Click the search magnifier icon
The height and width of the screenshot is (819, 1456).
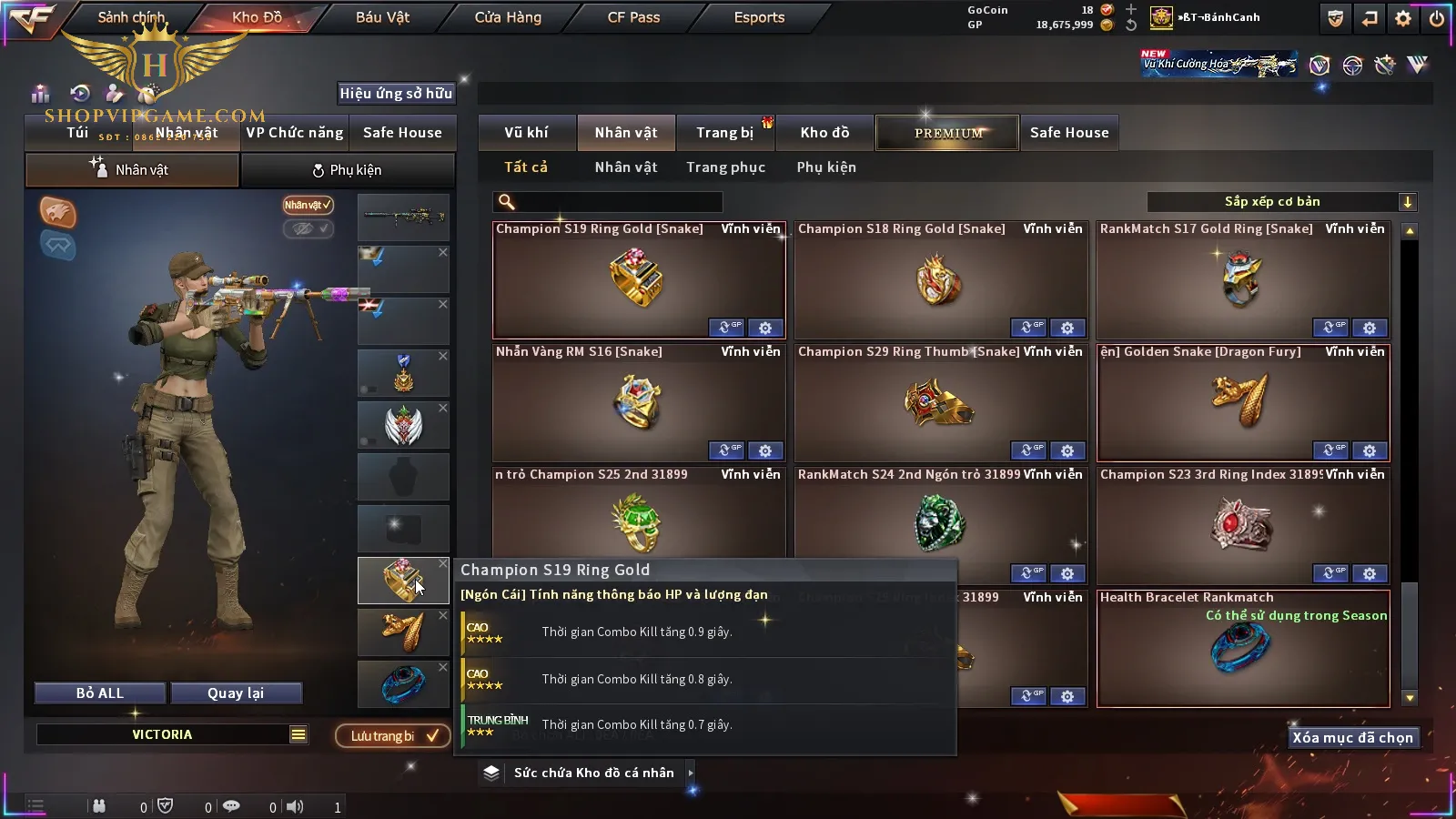coord(507,202)
